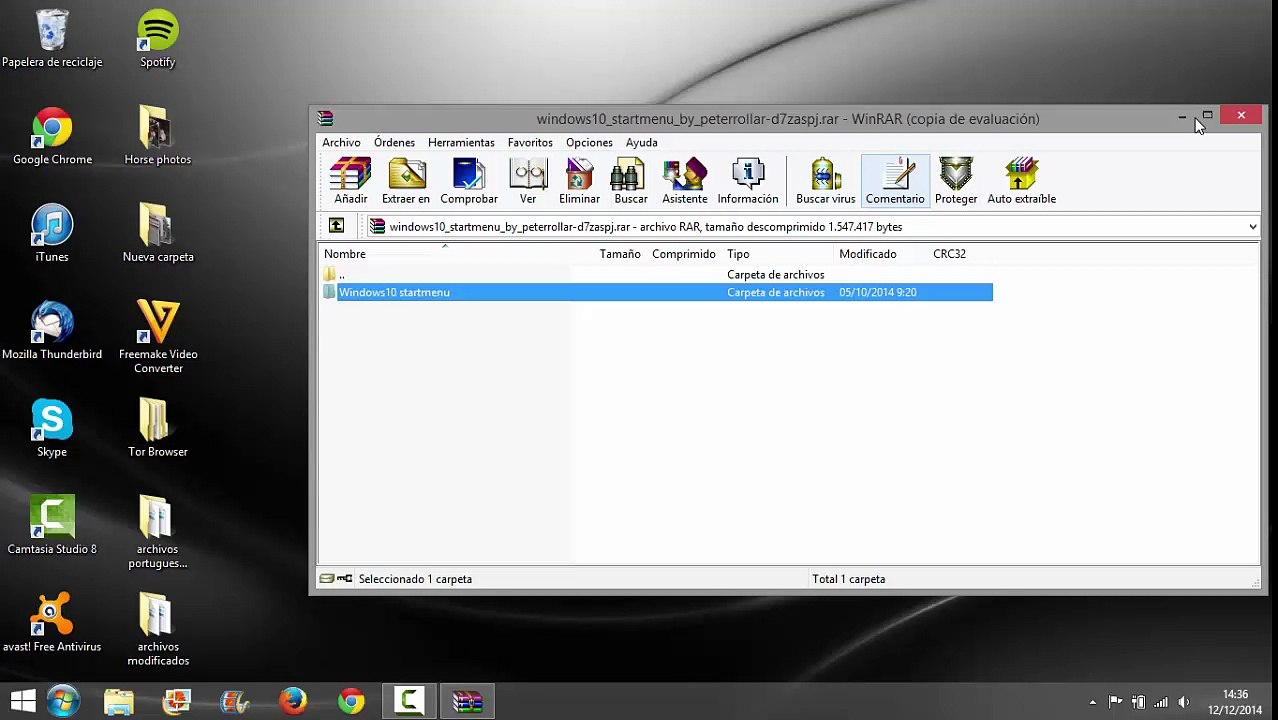Screen dimensions: 1278x720
Task: Sort by Modificado column header
Action: click(868, 254)
